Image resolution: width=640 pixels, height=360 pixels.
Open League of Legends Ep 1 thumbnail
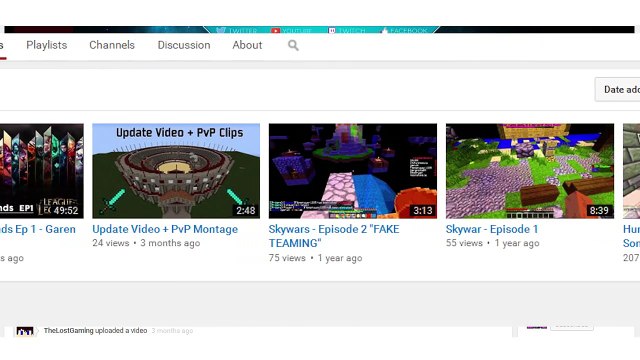[x=42, y=171]
